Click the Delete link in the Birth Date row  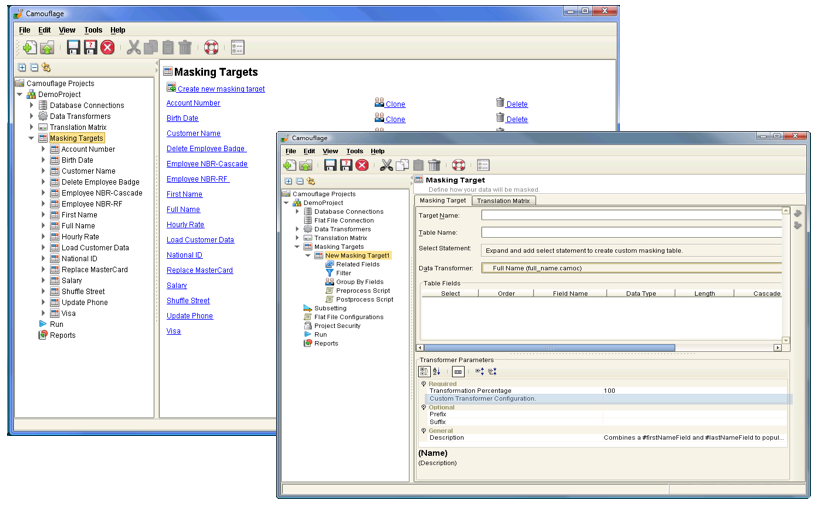[517, 119]
